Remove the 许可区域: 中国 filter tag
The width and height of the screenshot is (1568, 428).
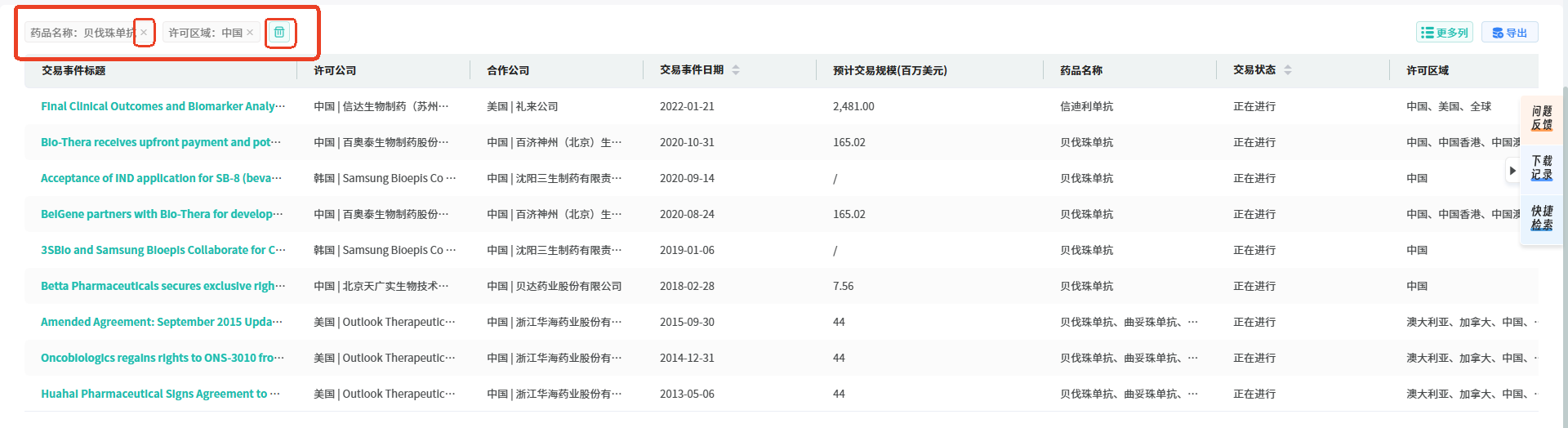250,33
